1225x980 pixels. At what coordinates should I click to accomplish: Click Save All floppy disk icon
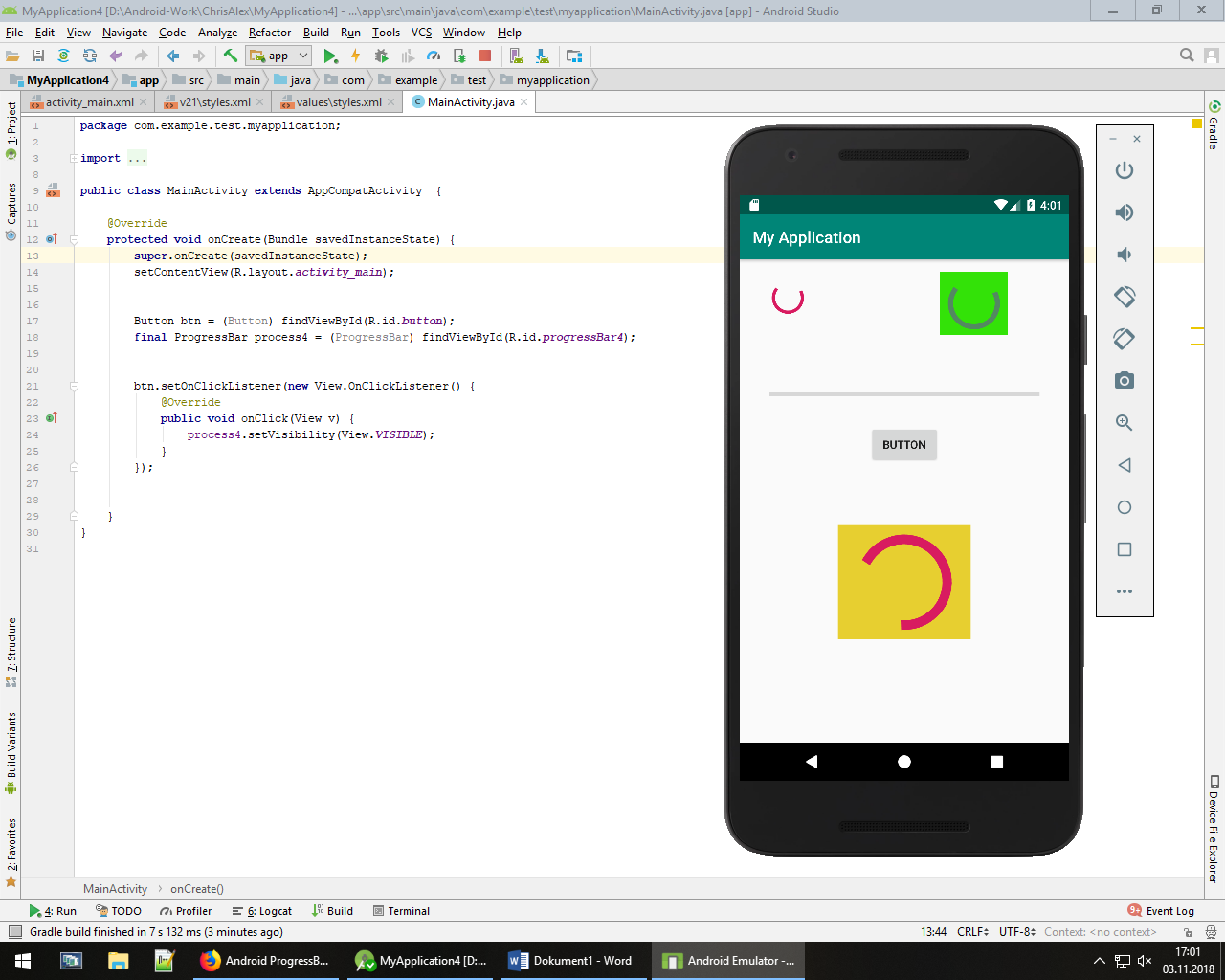click(38, 56)
